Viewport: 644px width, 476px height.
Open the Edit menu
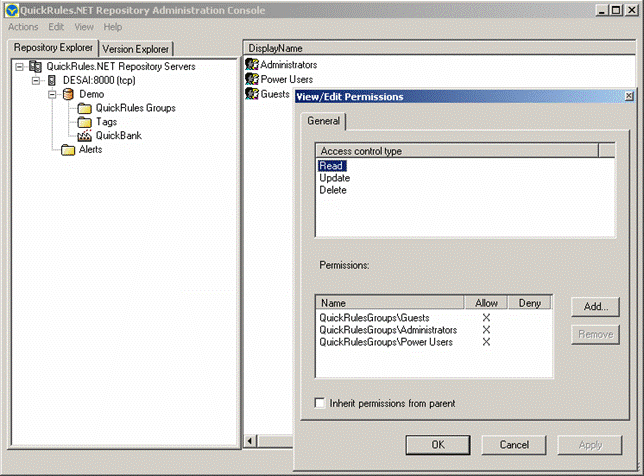(56, 27)
